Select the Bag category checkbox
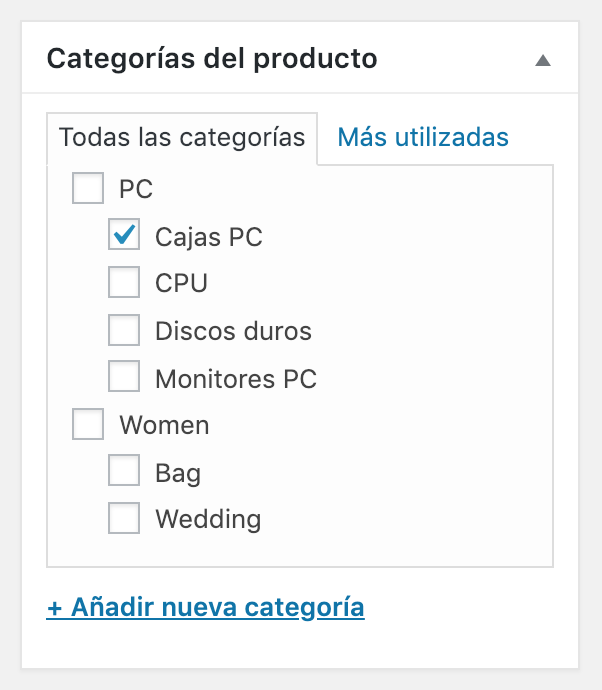602x690 pixels. 124,472
